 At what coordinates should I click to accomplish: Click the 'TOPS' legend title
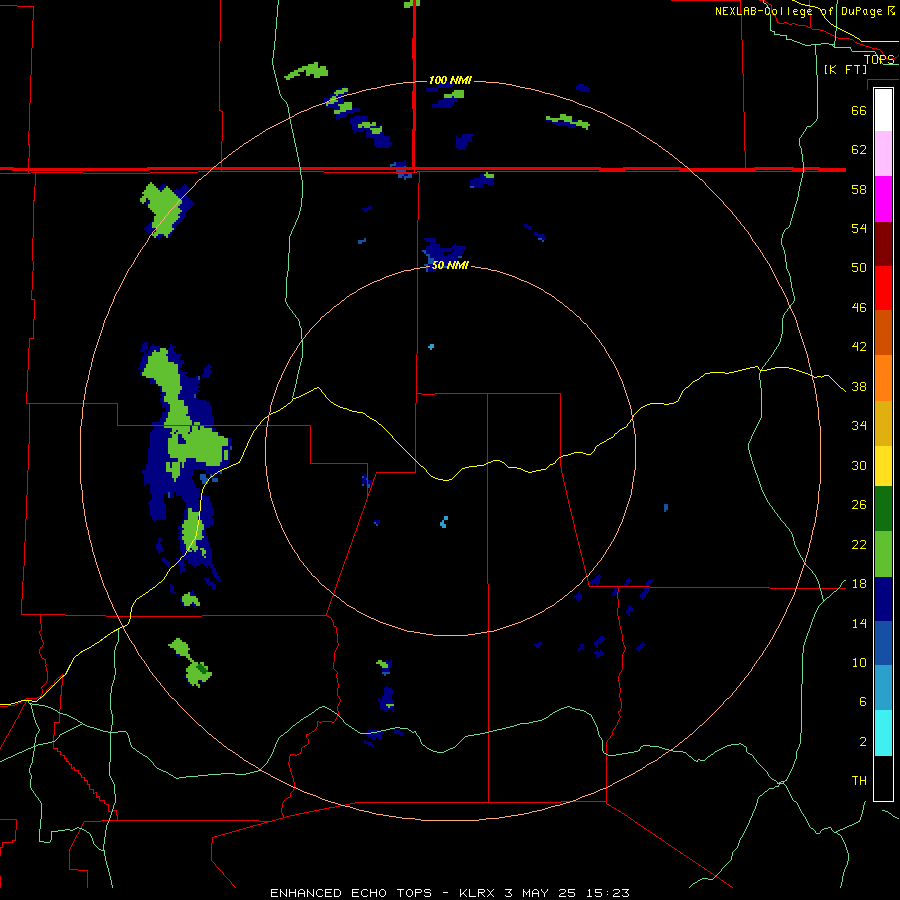879,59
